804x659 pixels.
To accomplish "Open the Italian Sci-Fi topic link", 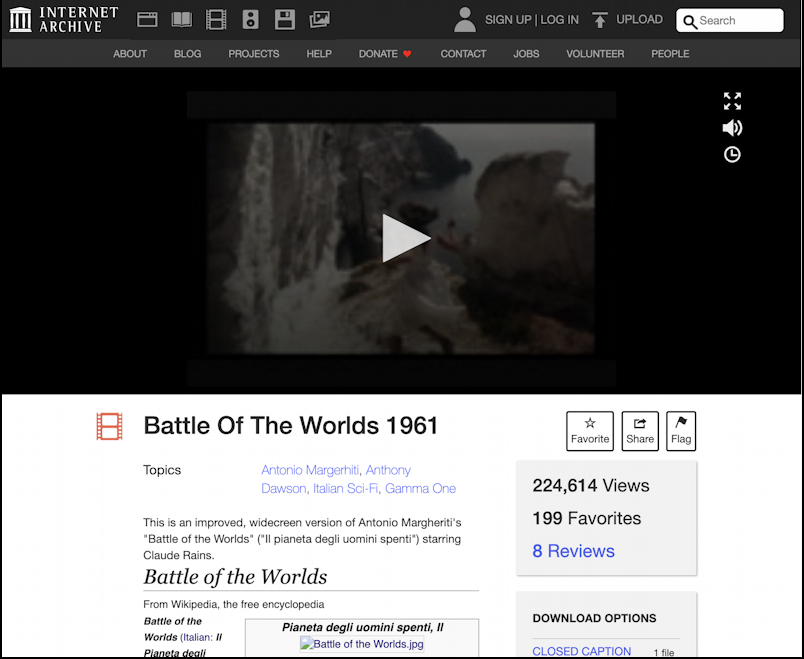I will click(x=345, y=489).
